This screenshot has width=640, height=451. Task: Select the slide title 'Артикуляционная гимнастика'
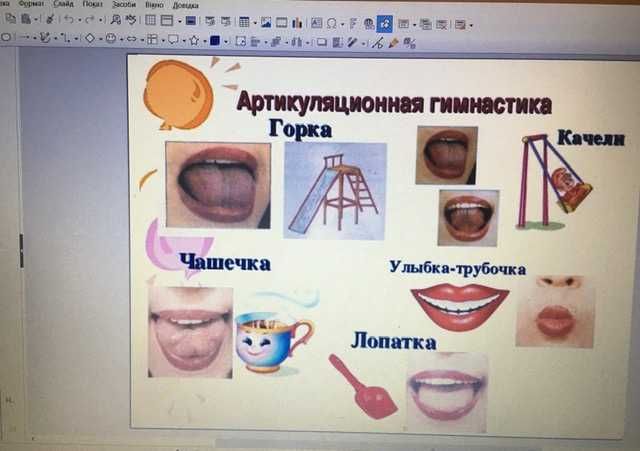(394, 102)
